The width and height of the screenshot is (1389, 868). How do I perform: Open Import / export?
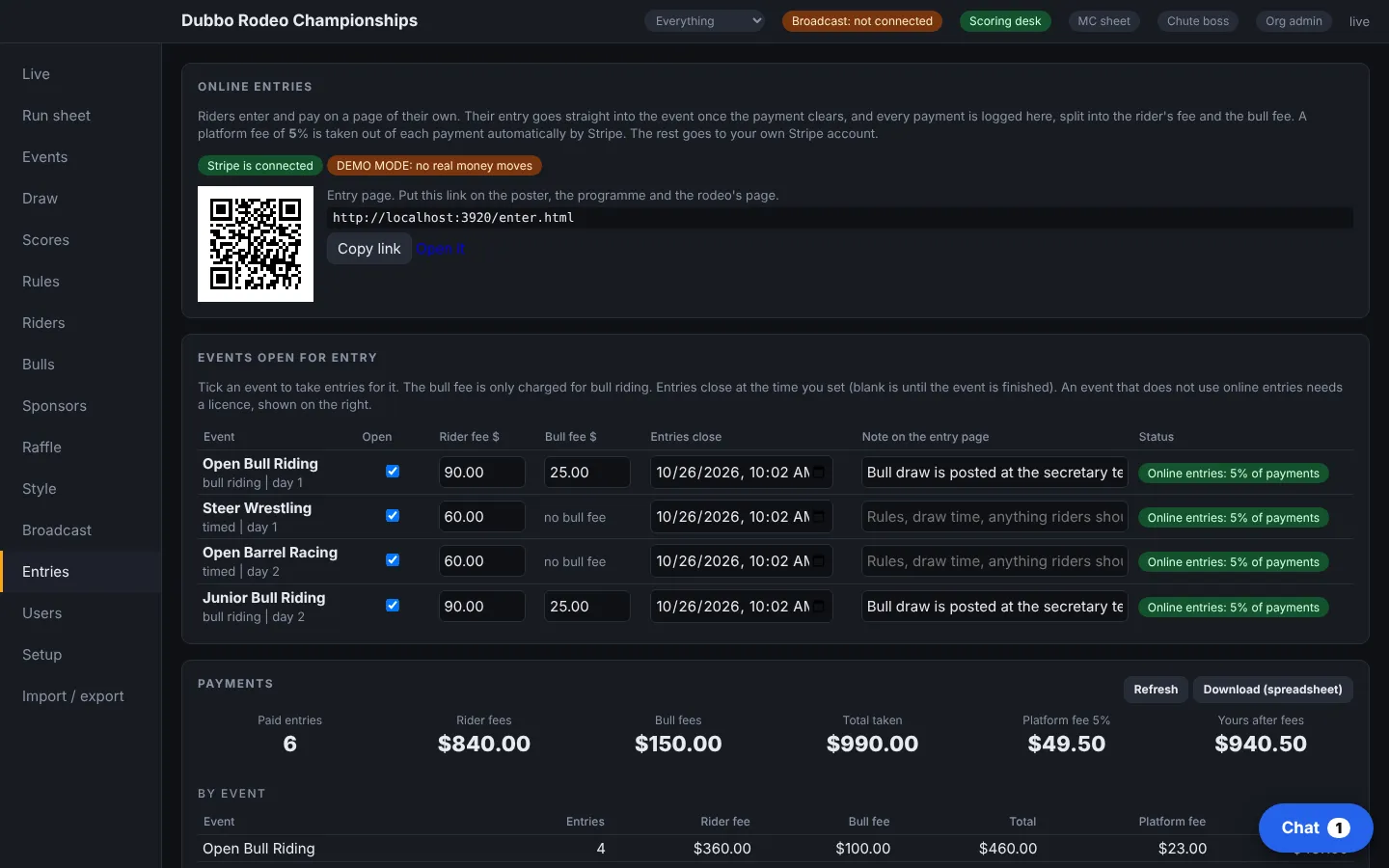[x=81, y=696]
